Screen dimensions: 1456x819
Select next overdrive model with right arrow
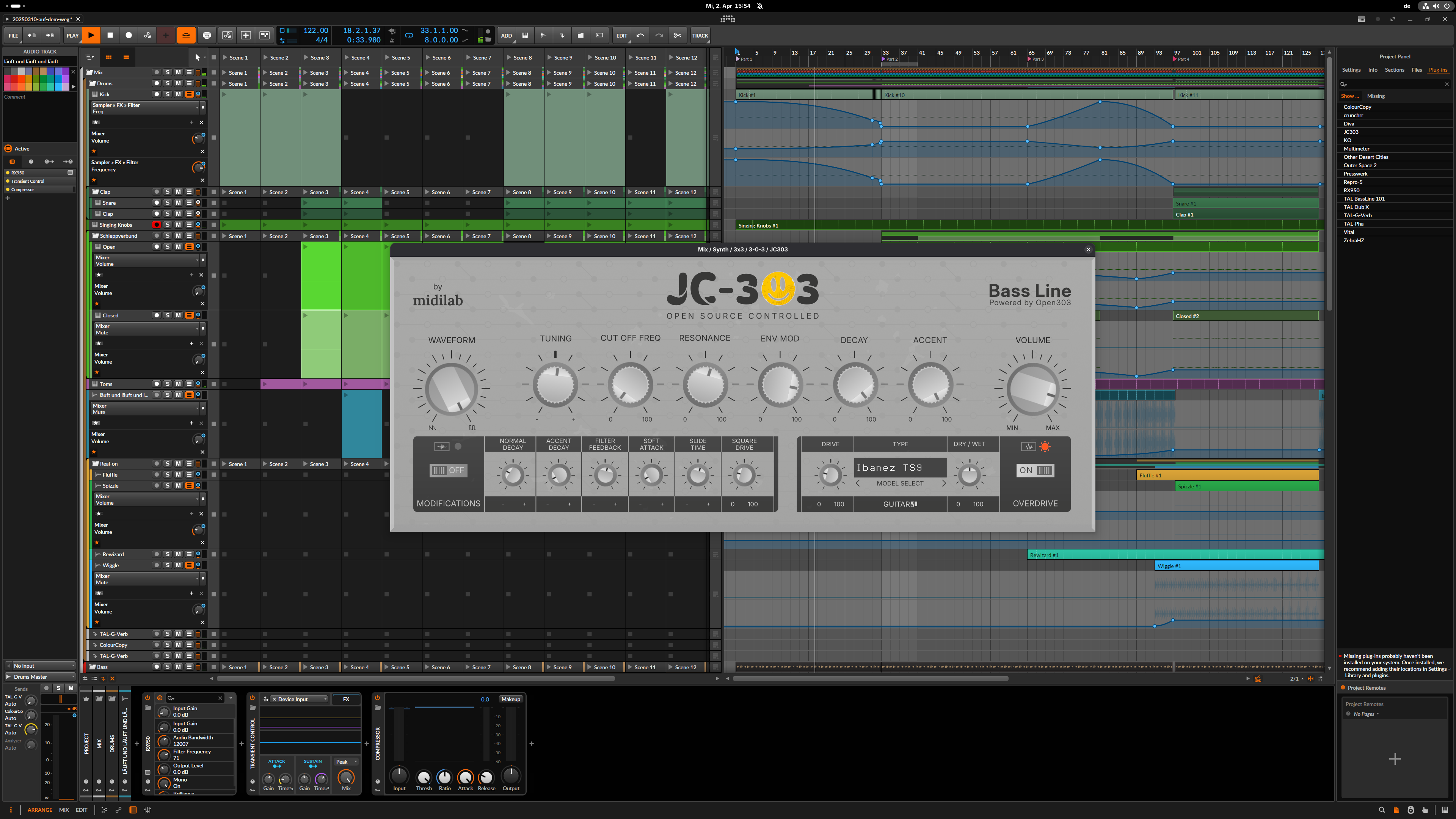tap(943, 483)
